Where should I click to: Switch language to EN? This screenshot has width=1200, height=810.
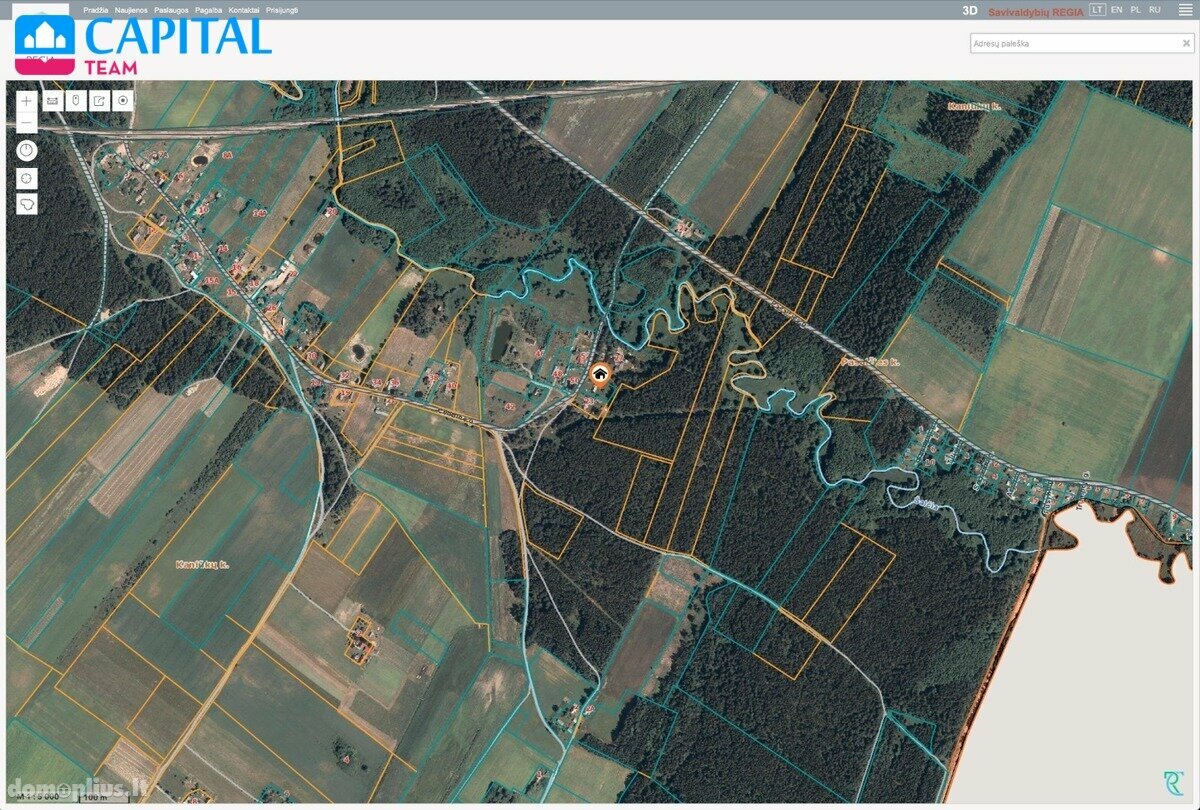pyautogui.click(x=1117, y=9)
